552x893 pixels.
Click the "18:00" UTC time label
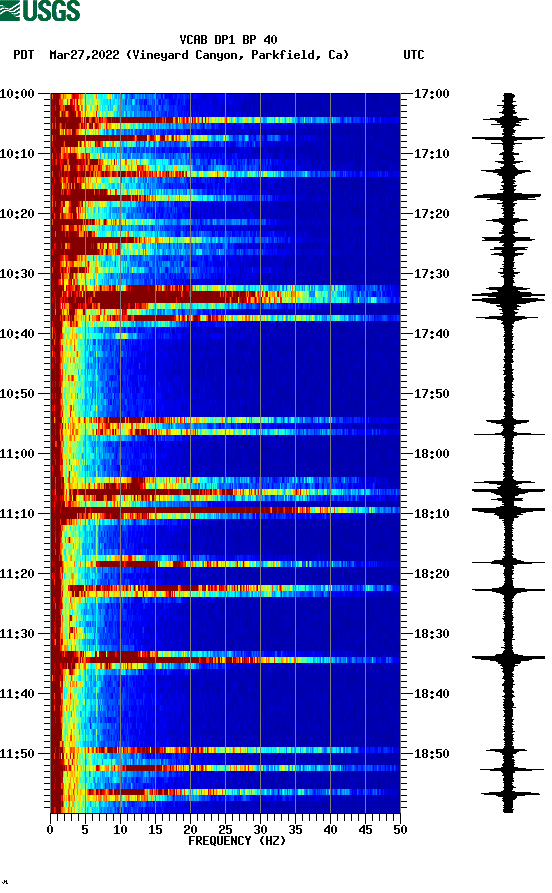click(x=432, y=453)
